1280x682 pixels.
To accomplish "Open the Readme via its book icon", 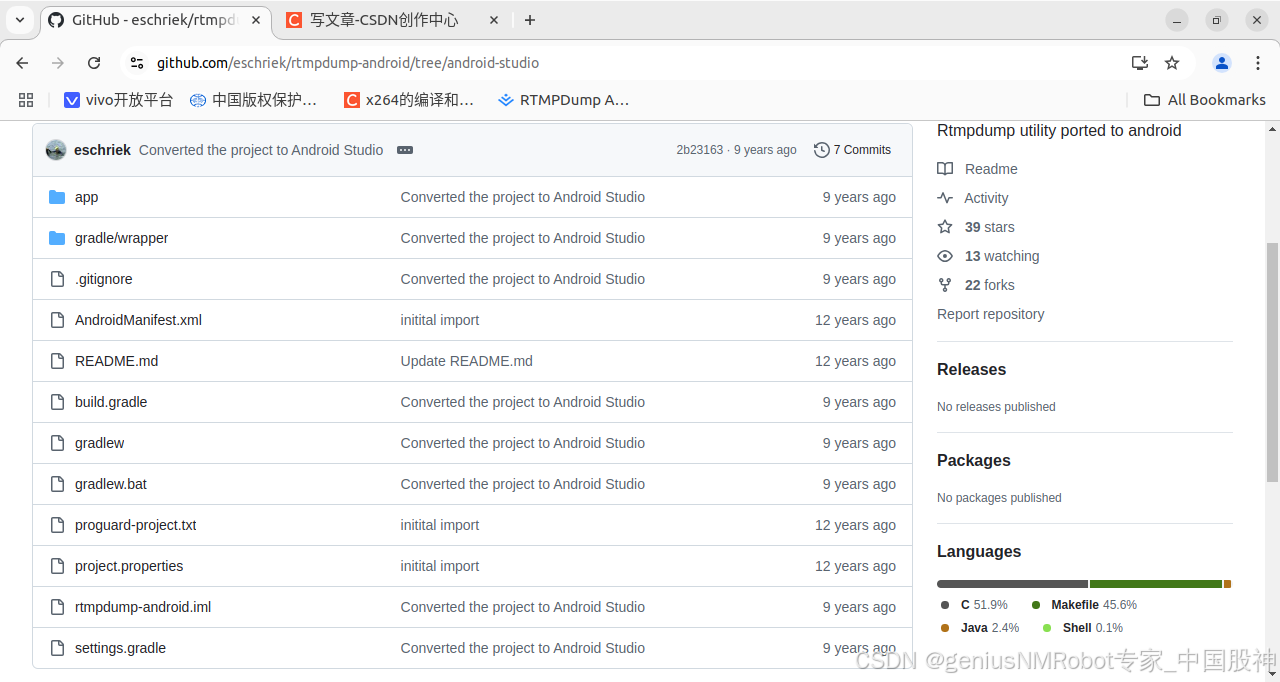I will pyautogui.click(x=945, y=168).
